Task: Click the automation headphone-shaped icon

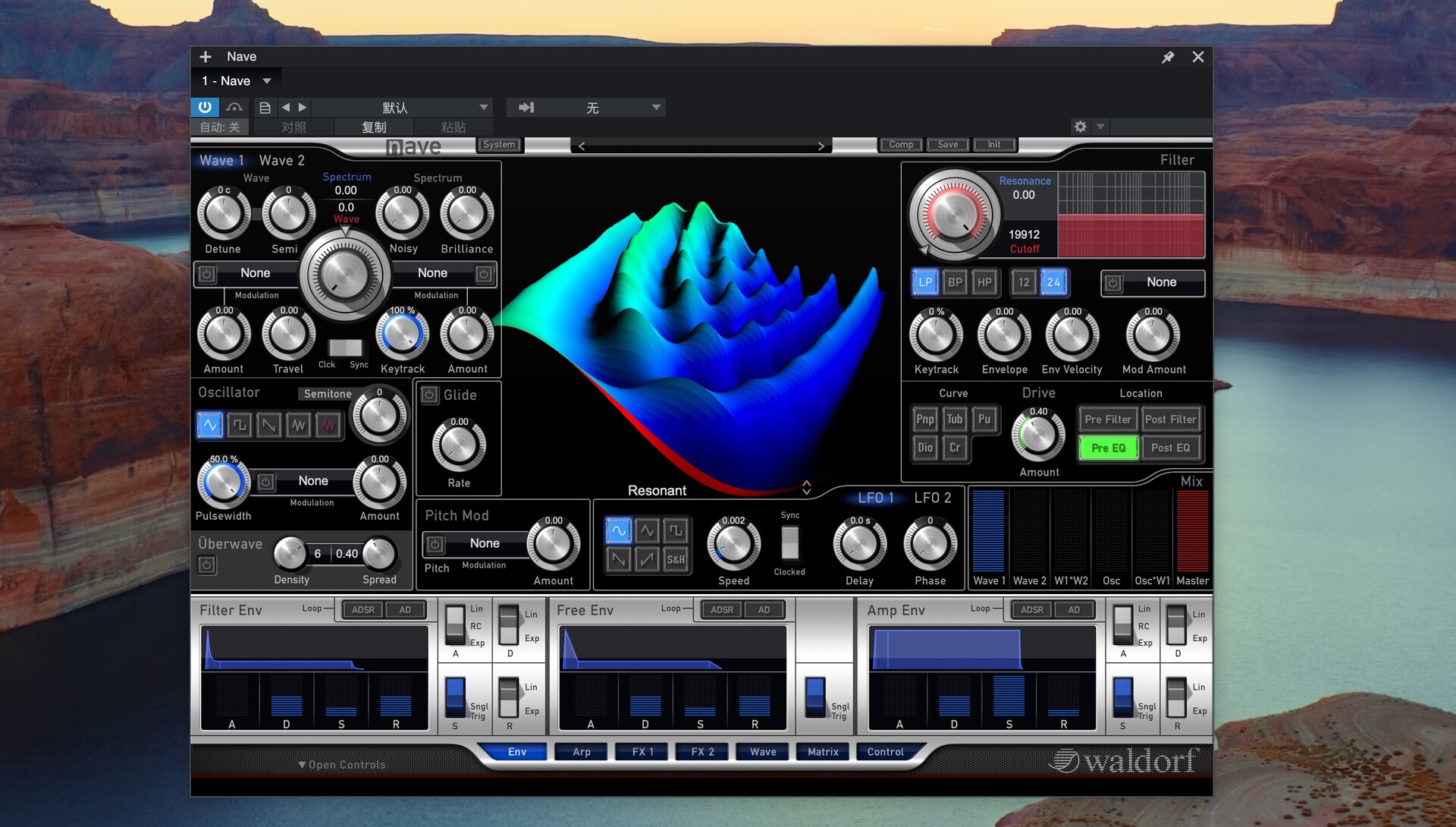Action: click(234, 108)
